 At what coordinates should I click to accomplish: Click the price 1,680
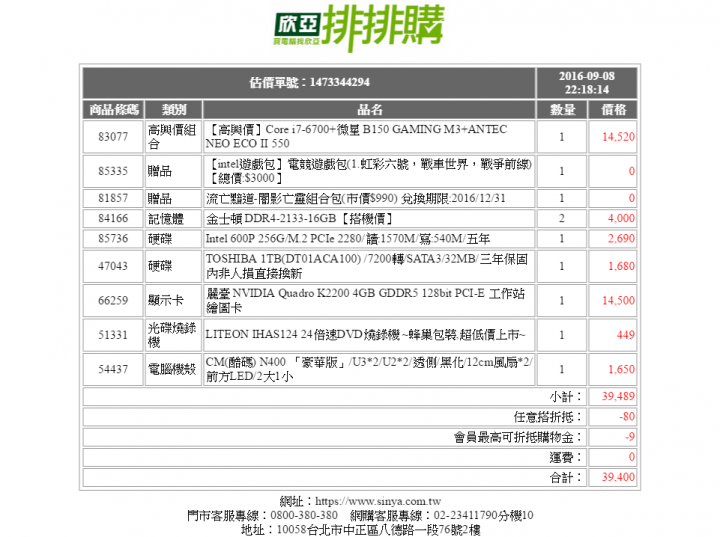click(x=621, y=266)
